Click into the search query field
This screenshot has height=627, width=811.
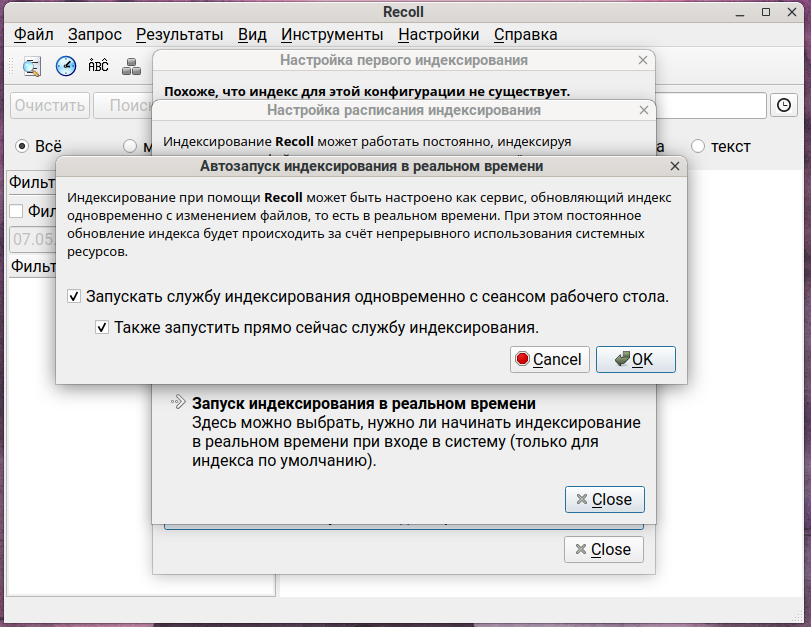coord(711,106)
